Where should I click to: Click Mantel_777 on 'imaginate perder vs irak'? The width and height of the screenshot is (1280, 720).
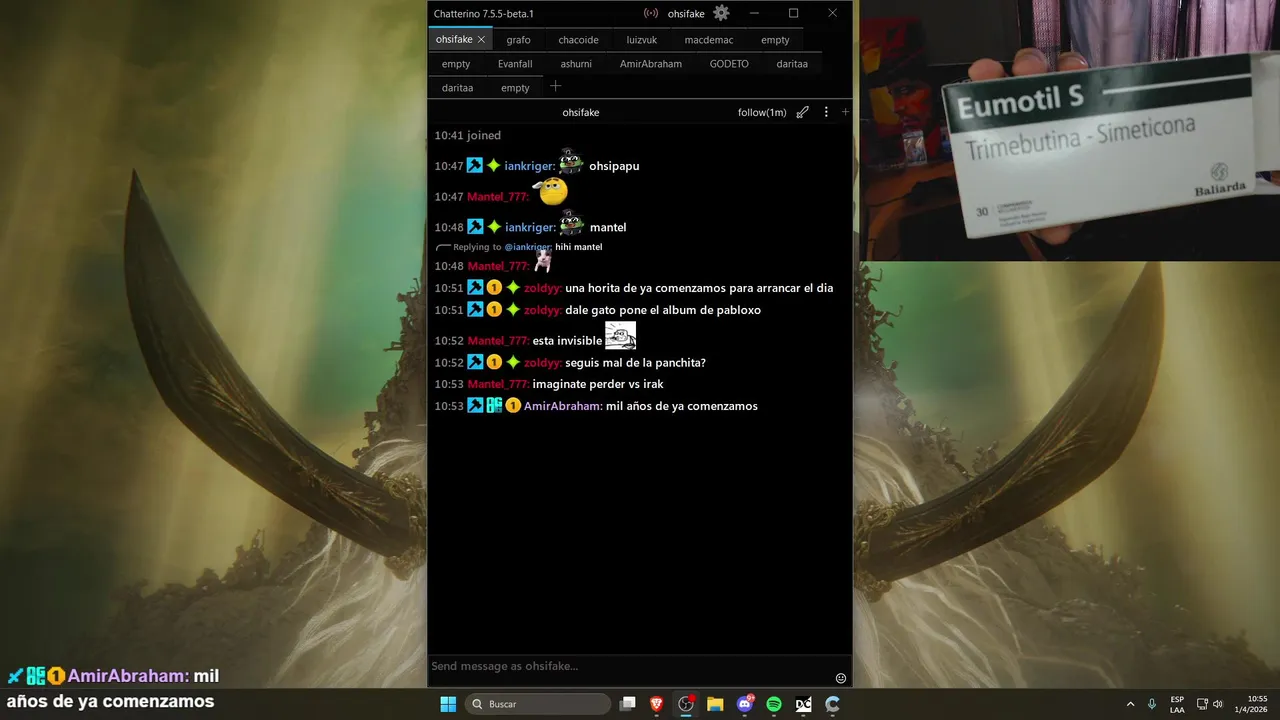(498, 384)
